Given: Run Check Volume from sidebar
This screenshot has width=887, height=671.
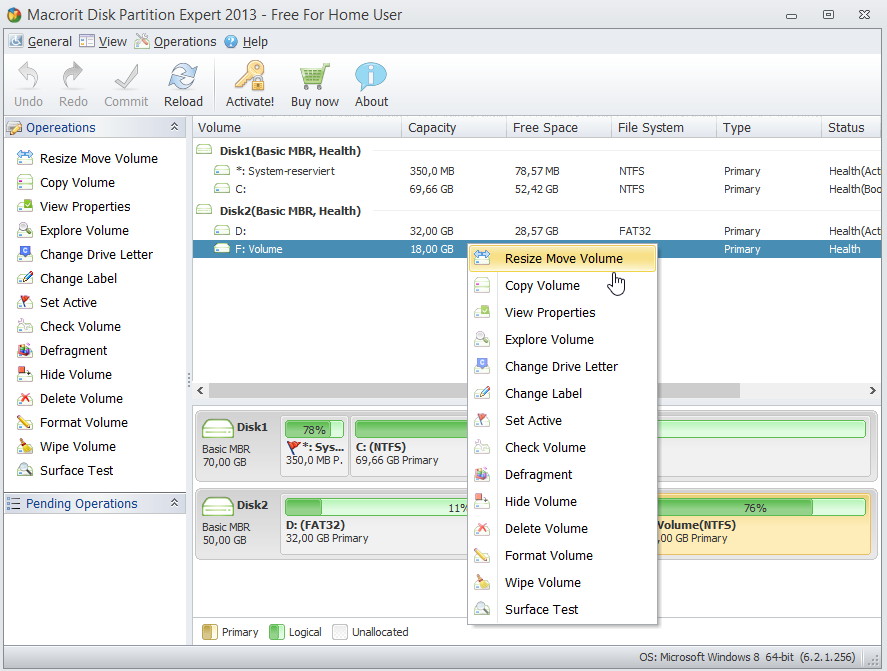Looking at the screenshot, I should click(x=68, y=326).
